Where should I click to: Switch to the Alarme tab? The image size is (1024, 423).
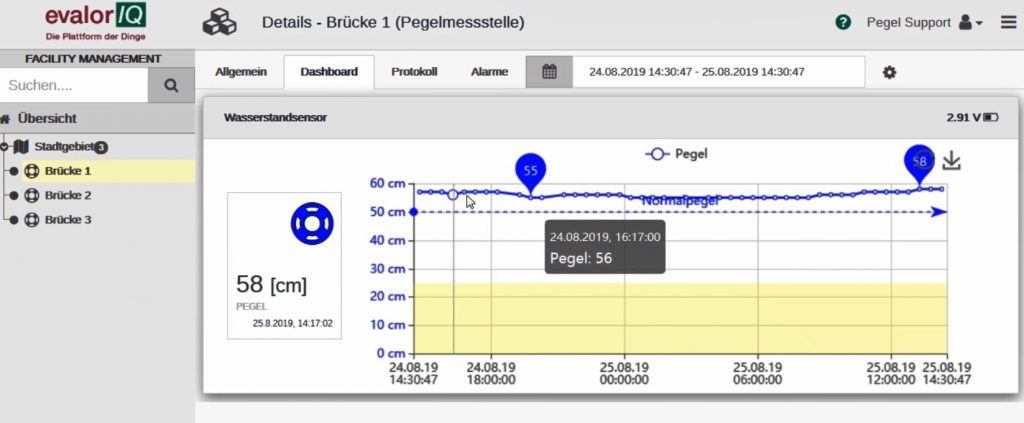tap(490, 72)
